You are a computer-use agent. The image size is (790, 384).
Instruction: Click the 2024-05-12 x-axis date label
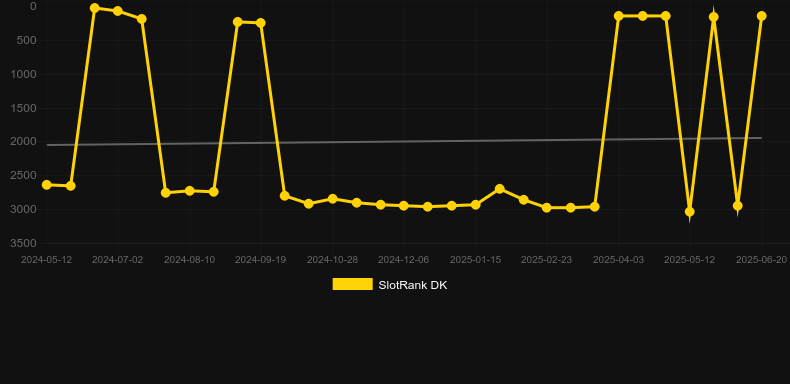[x=46, y=260]
